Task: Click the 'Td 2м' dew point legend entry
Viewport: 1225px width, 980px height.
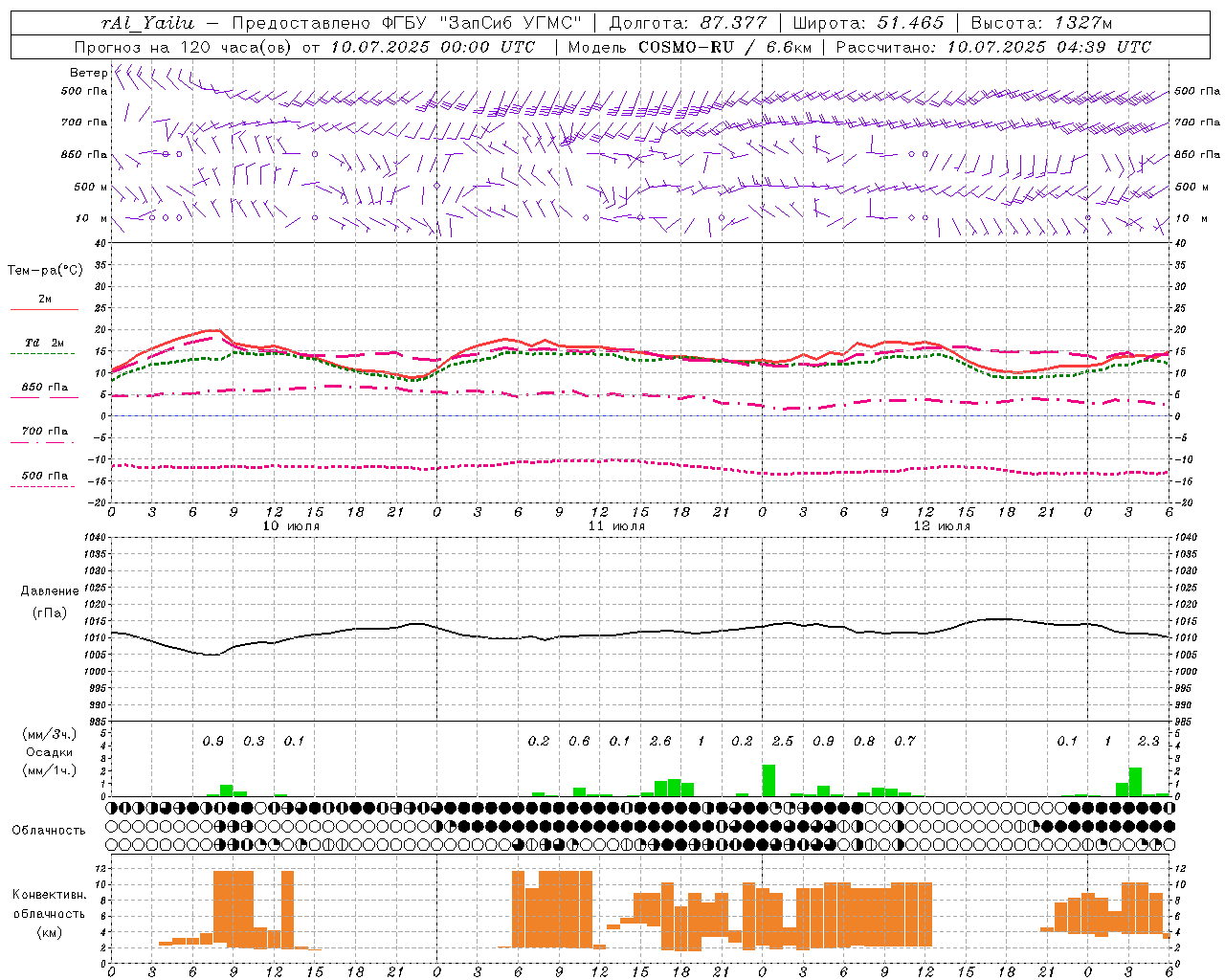Action: (x=44, y=343)
